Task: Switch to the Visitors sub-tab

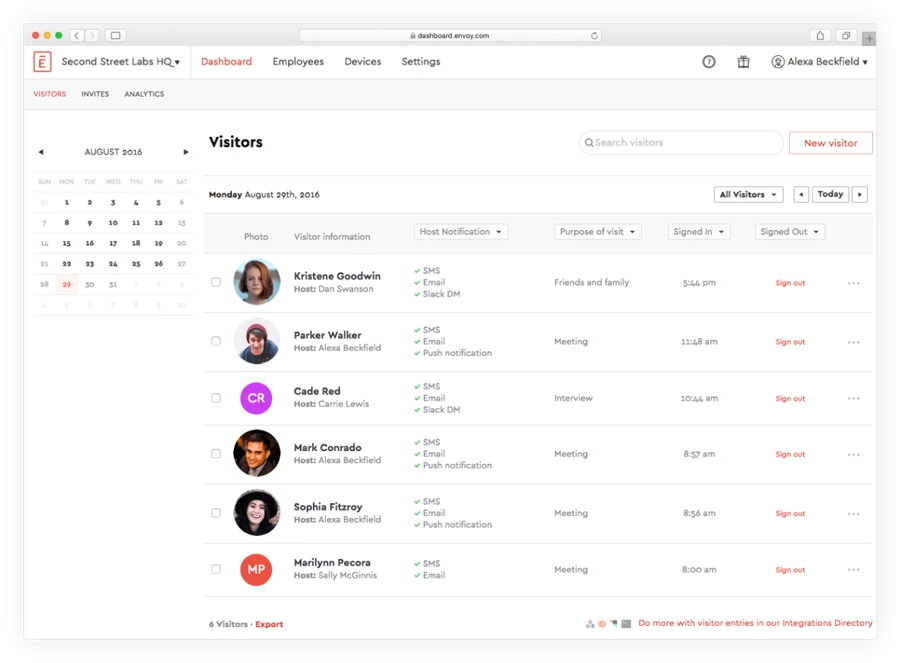Action: point(49,94)
